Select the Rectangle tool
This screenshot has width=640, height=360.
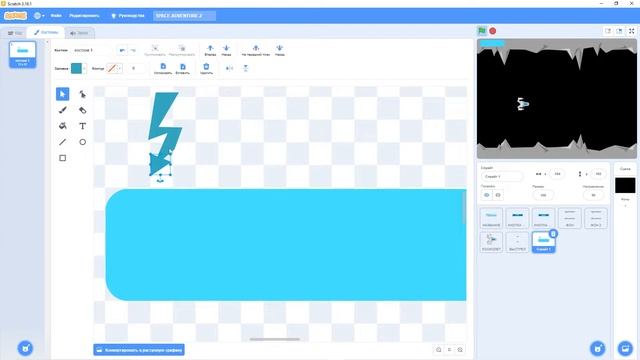(x=62, y=158)
